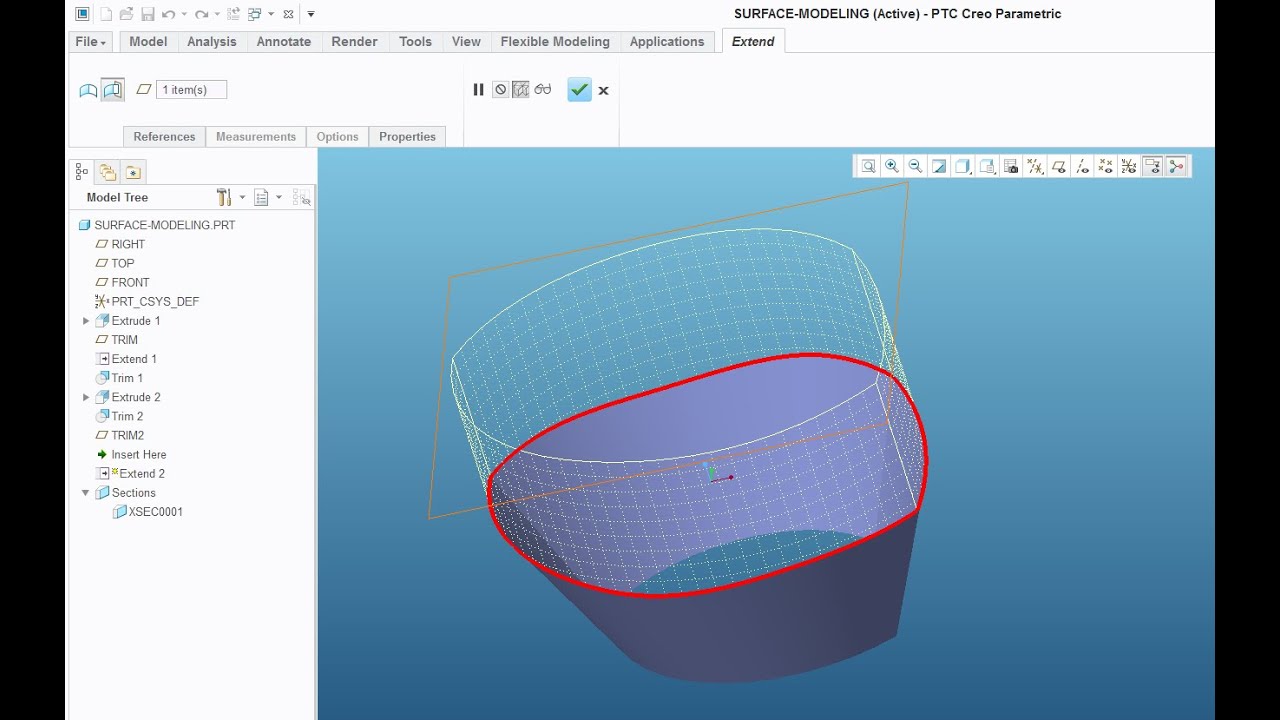The height and width of the screenshot is (720, 1280).
Task: Select the Extend ribbon tab
Action: 753,42
